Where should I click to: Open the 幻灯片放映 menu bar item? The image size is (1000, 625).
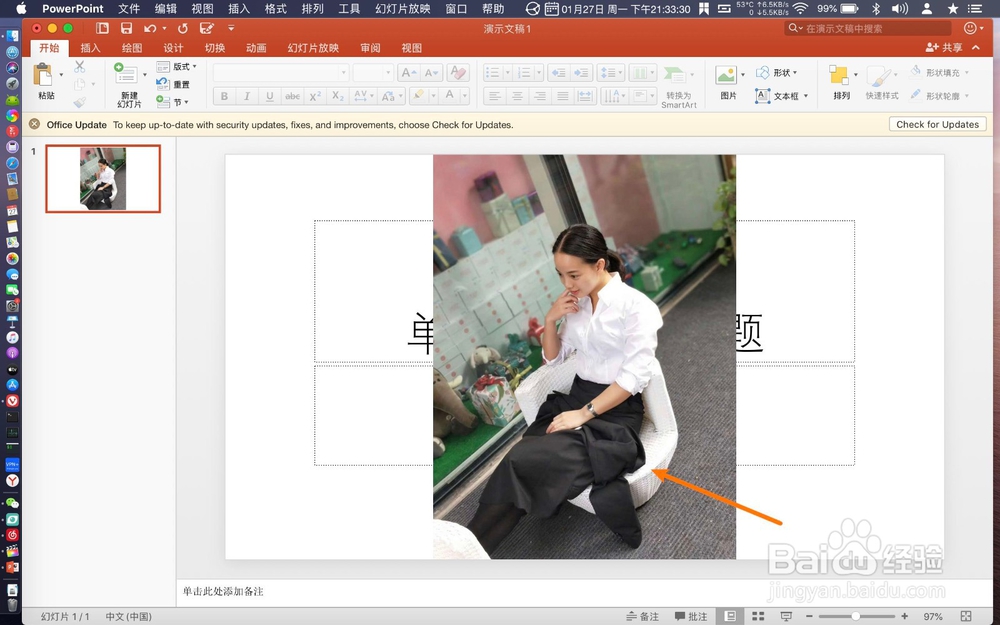402,9
